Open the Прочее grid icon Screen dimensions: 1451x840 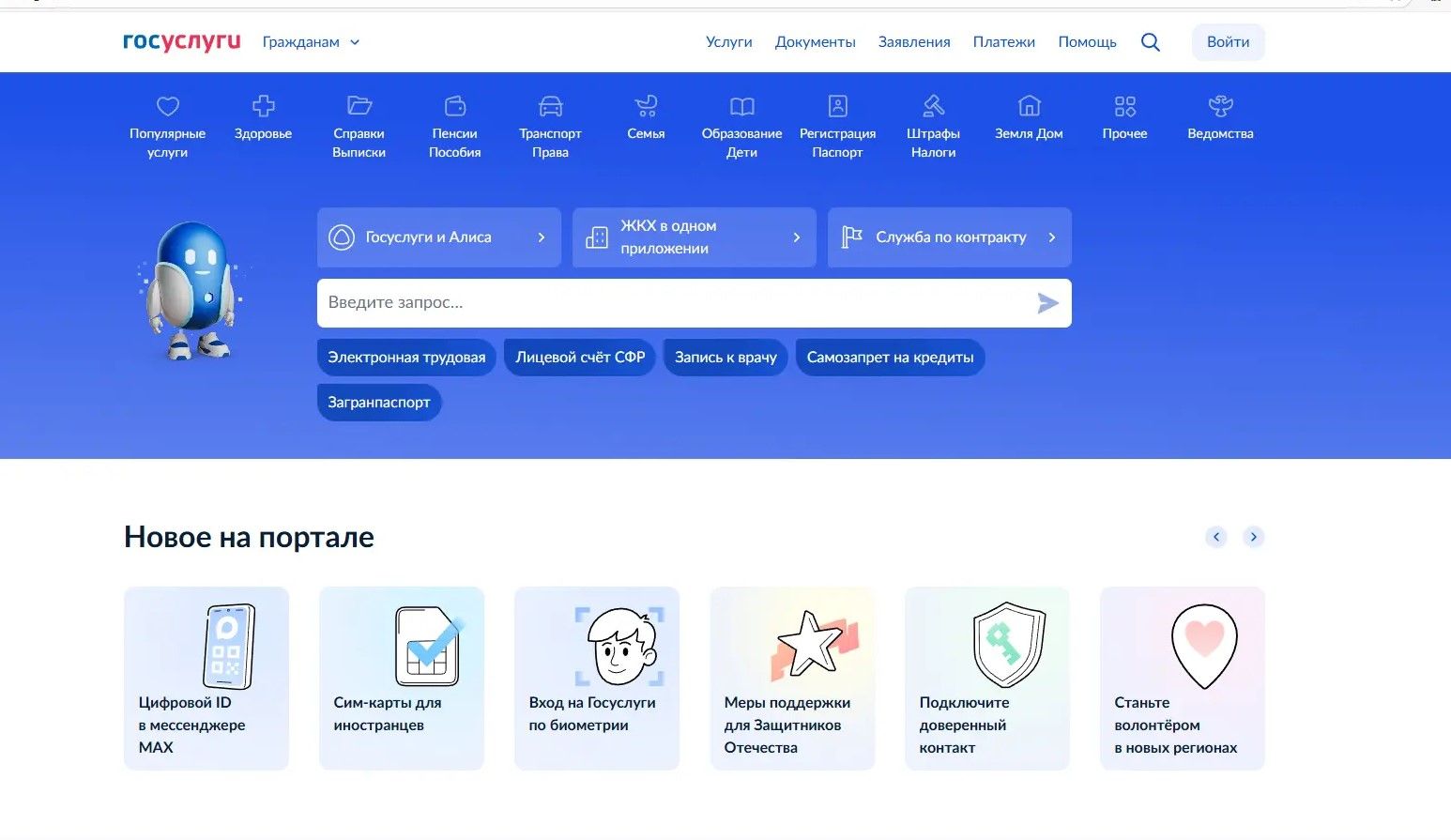[x=1125, y=106]
